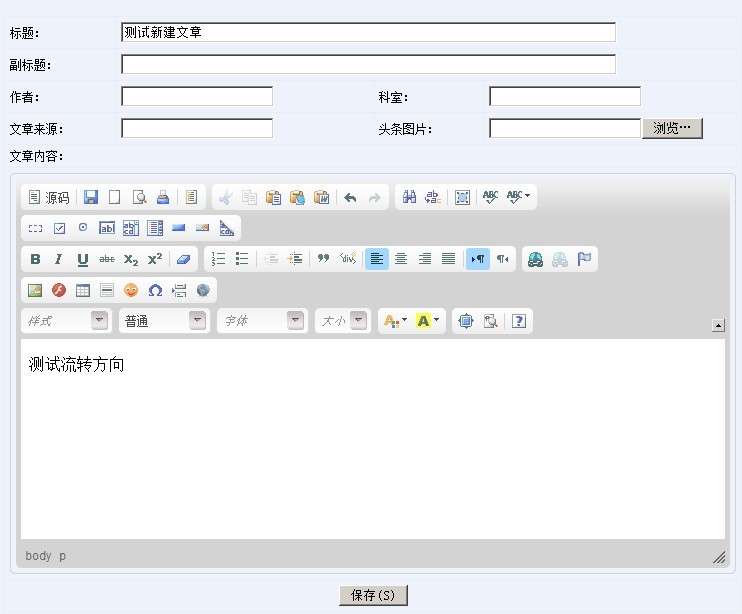Select the body element in path bar

[x=38, y=556]
